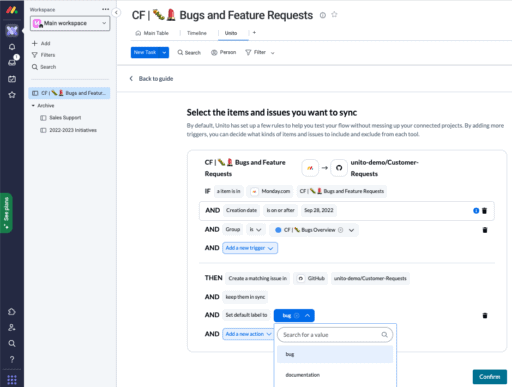
Task: Delete the Creation date trigger
Action: coord(485,211)
